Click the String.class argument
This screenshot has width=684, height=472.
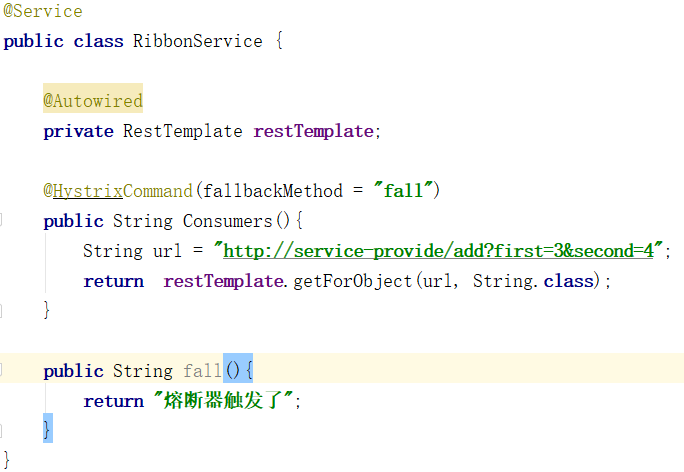coord(534,281)
